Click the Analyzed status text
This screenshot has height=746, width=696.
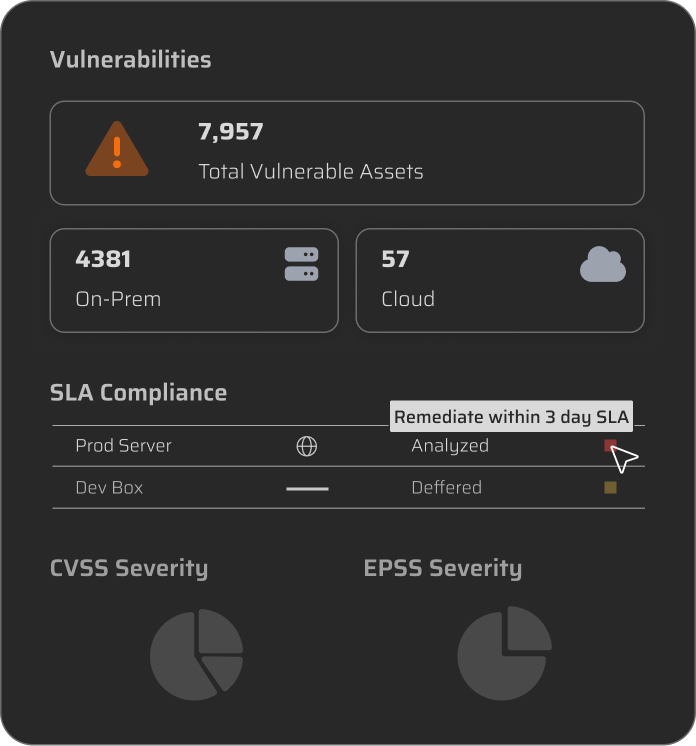click(x=450, y=446)
